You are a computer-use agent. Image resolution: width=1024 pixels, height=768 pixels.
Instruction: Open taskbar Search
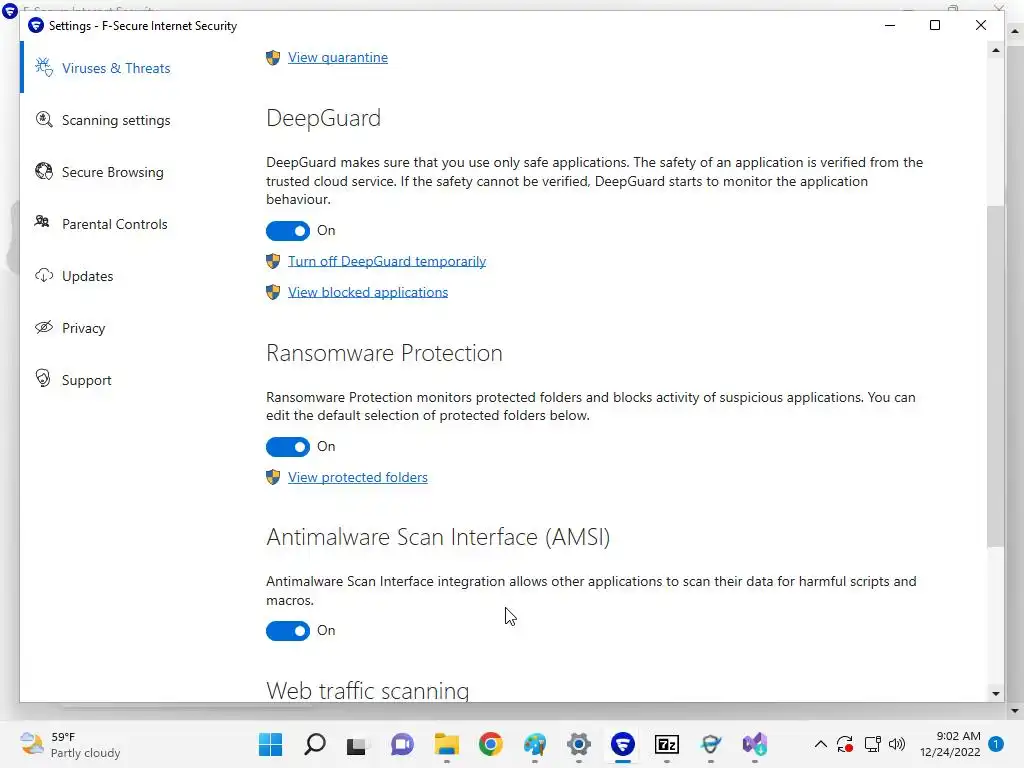pos(315,744)
